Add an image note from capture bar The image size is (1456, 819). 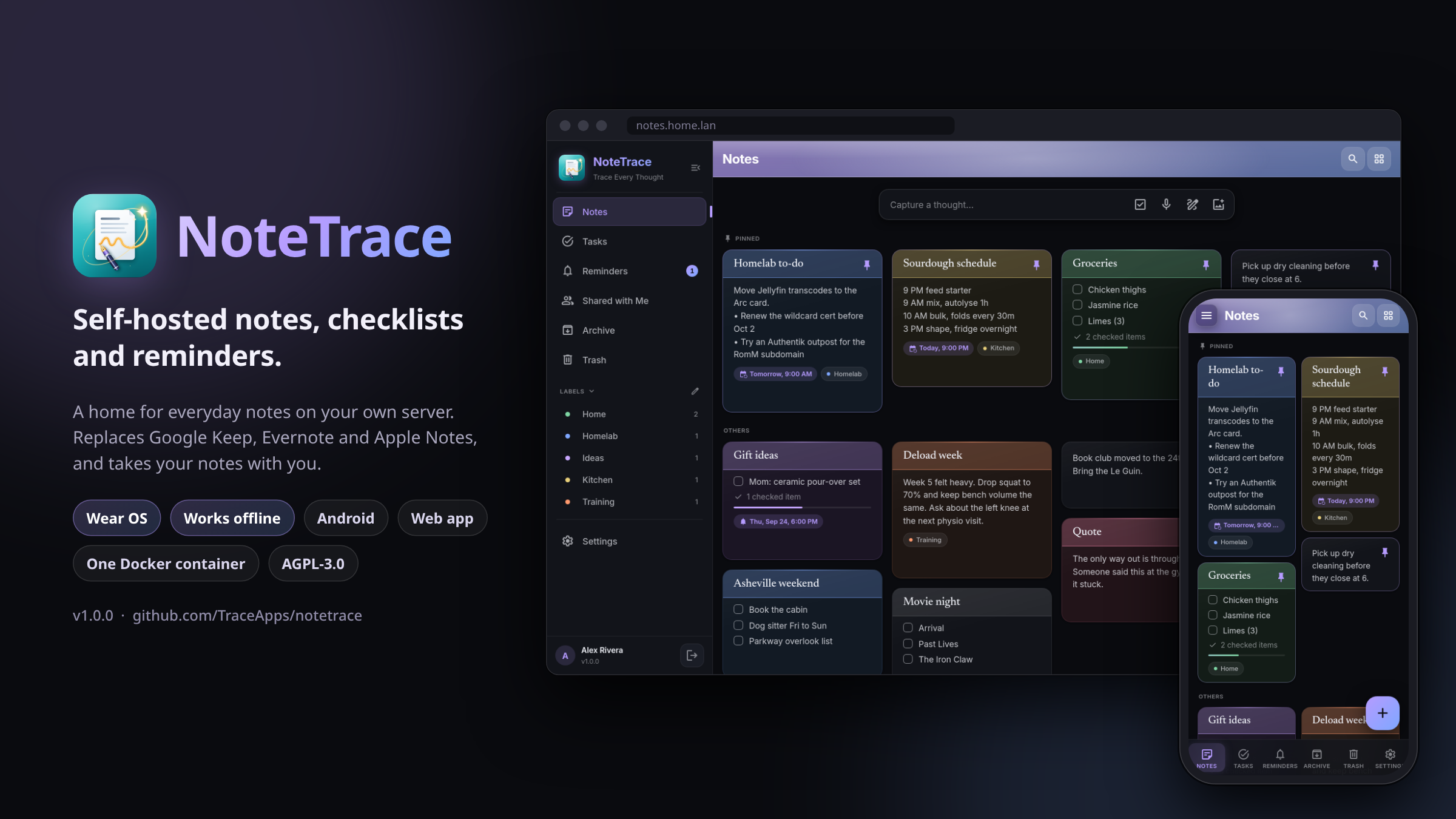(1218, 204)
